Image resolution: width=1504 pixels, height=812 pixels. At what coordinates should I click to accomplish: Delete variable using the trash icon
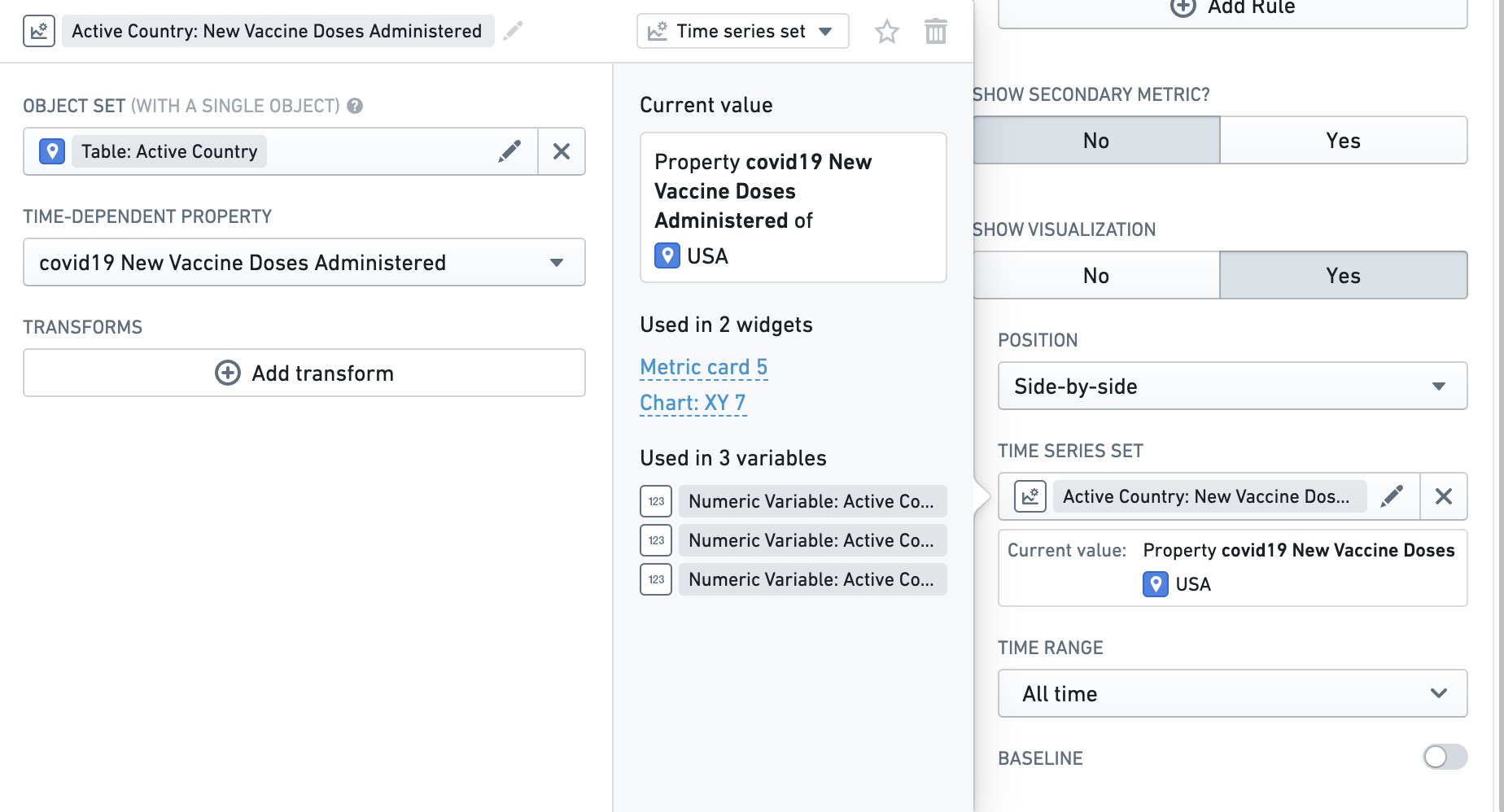[x=936, y=32]
